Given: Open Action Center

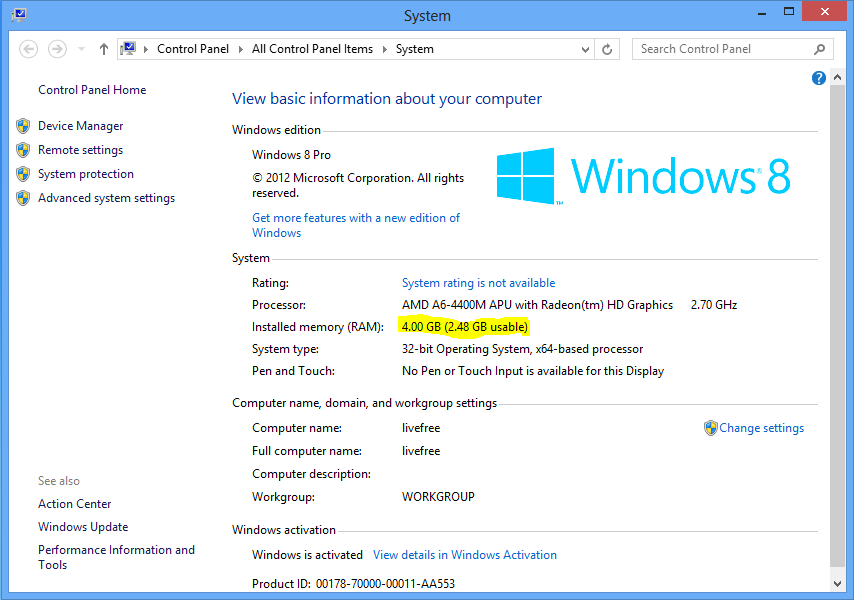Looking at the screenshot, I should 75,504.
